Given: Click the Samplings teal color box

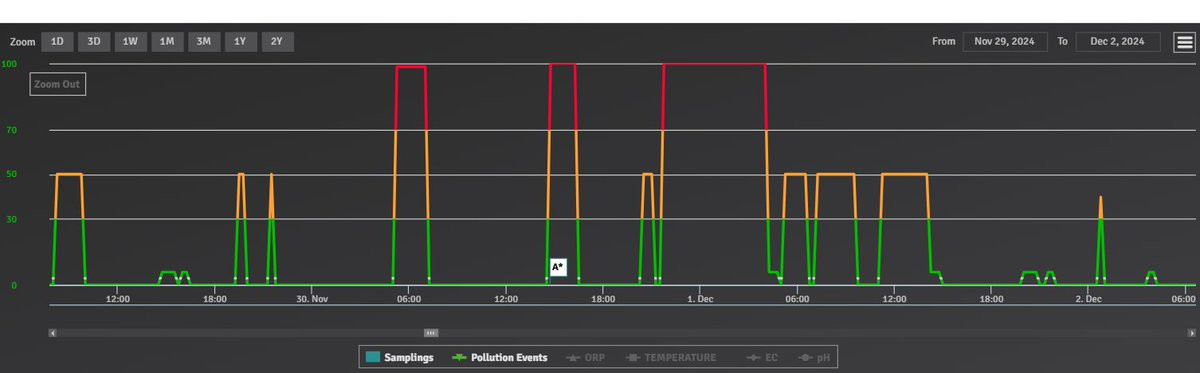Looking at the screenshot, I should pyautogui.click(x=372, y=357).
